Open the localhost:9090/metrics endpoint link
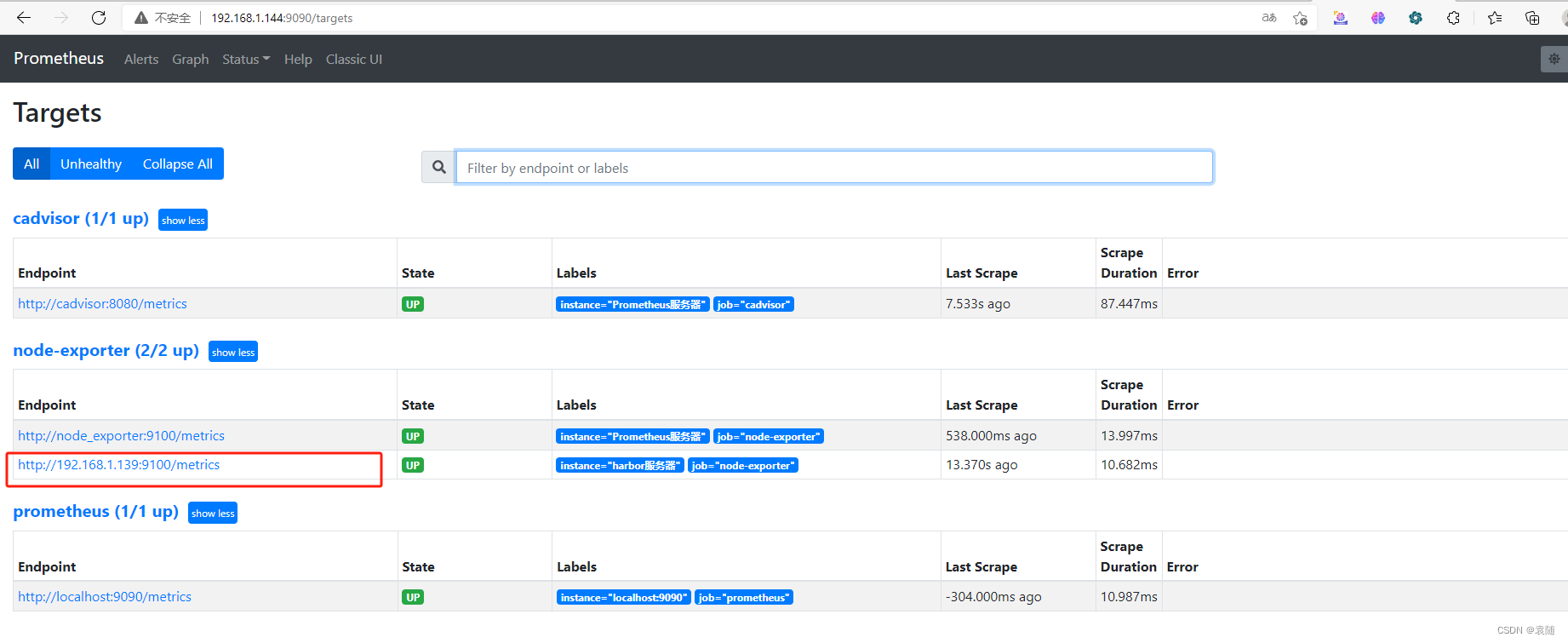Screen dimensions: 1568x643 click(105, 596)
